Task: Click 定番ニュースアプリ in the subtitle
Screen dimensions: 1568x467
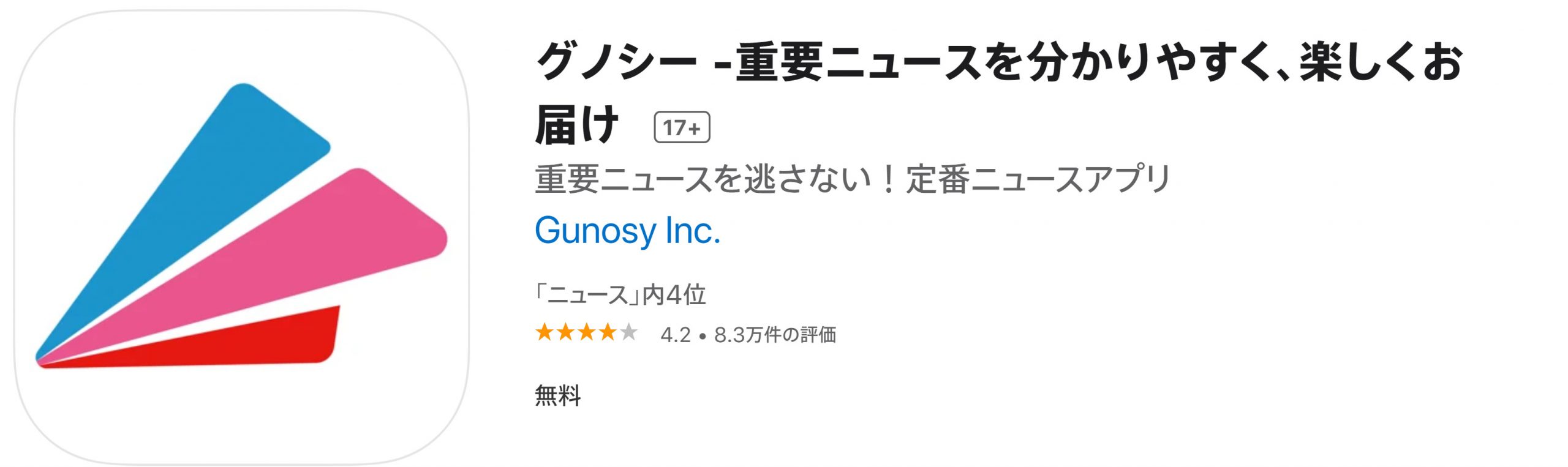Action: tap(1038, 179)
